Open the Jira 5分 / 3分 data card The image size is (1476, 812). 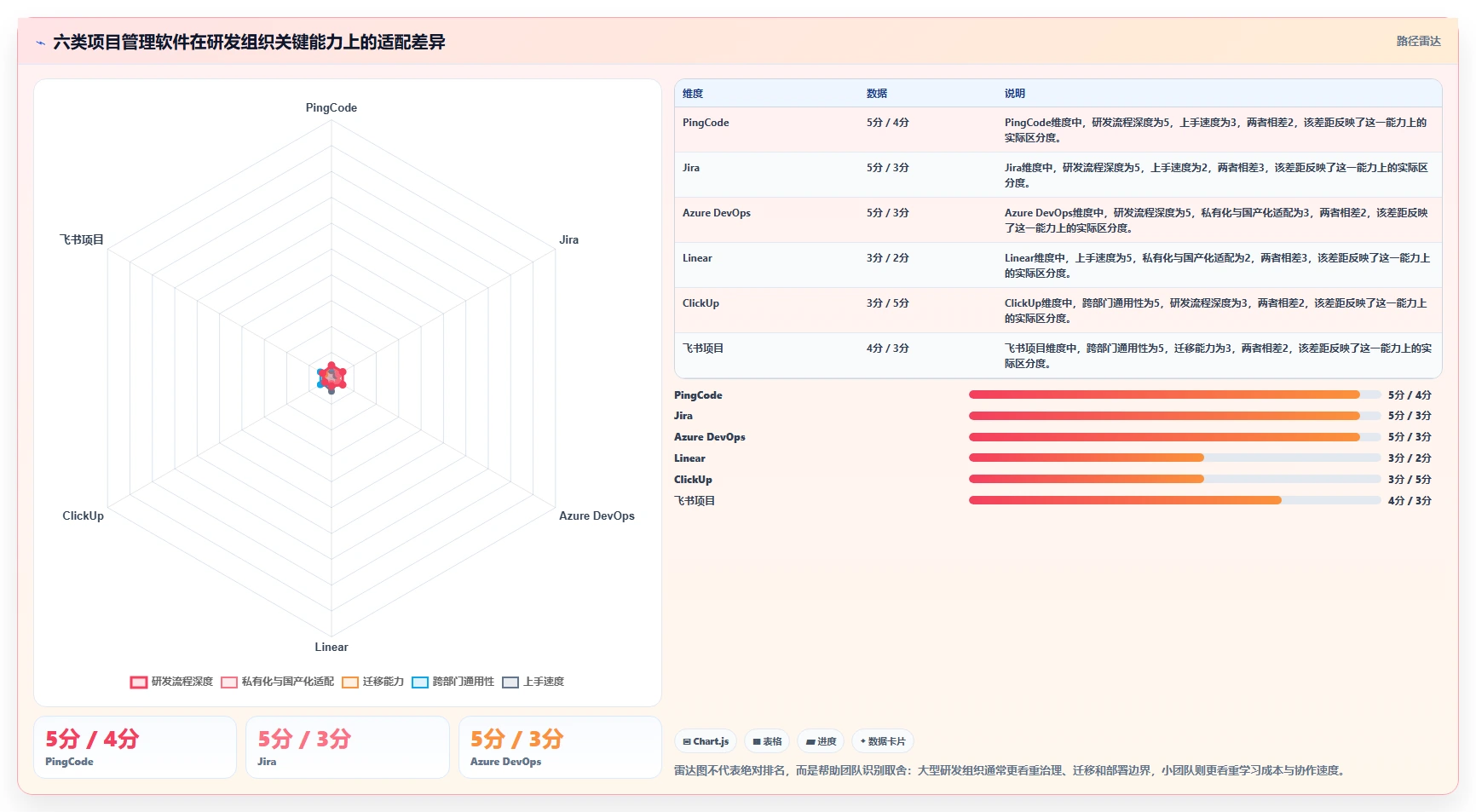tap(348, 747)
